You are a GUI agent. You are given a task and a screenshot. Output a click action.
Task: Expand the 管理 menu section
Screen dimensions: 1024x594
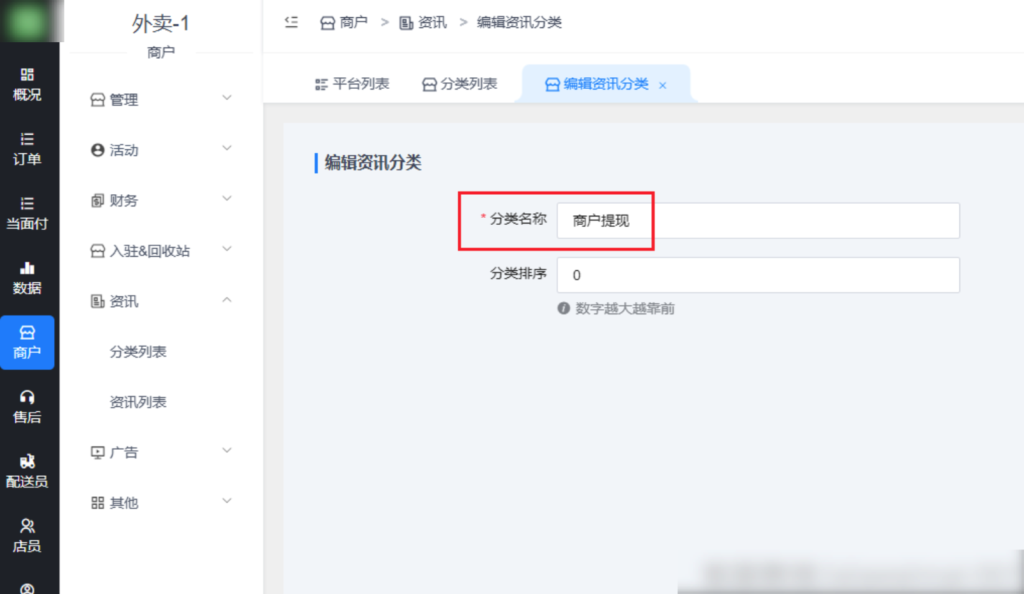coord(160,99)
